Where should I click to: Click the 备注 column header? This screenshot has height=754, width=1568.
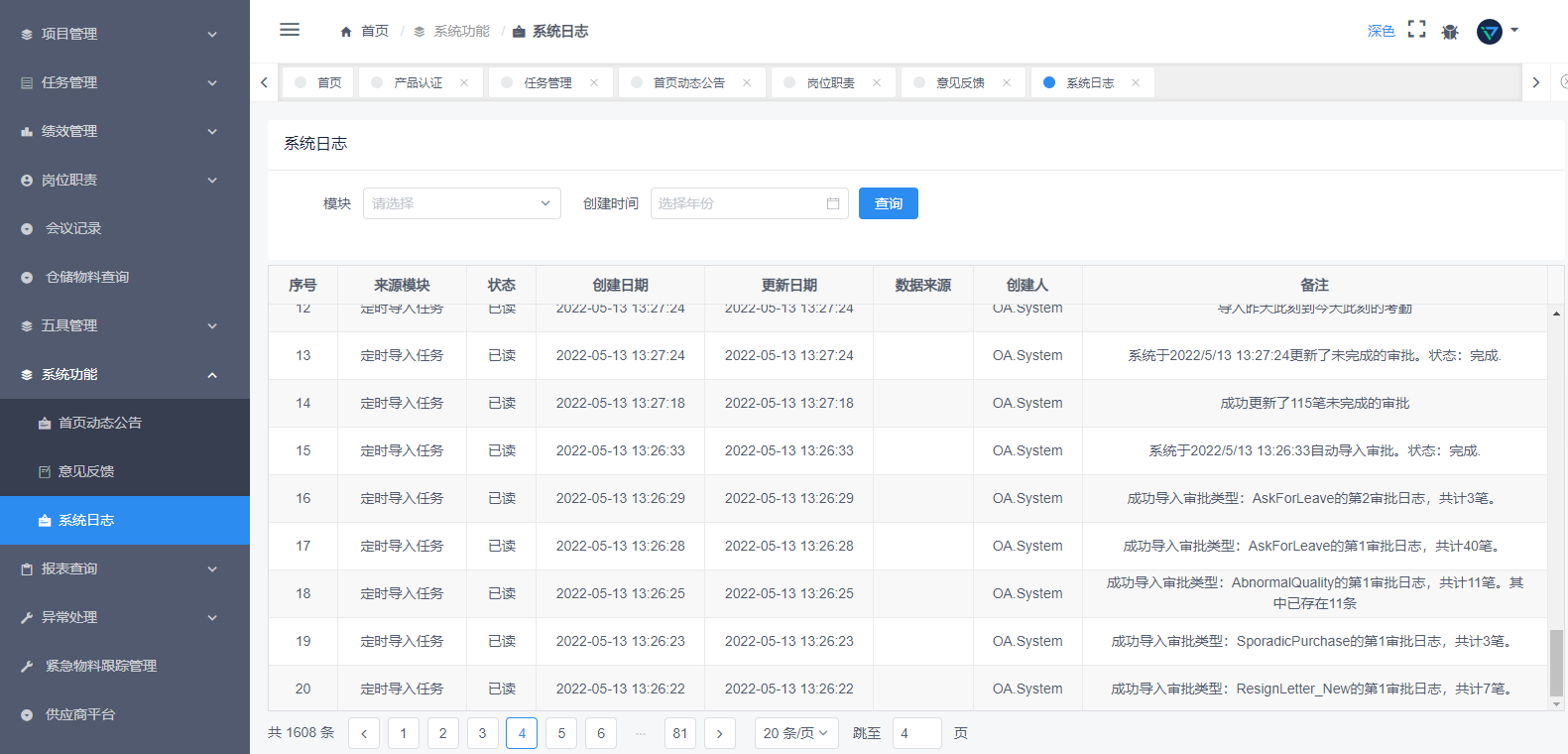pos(1314,285)
